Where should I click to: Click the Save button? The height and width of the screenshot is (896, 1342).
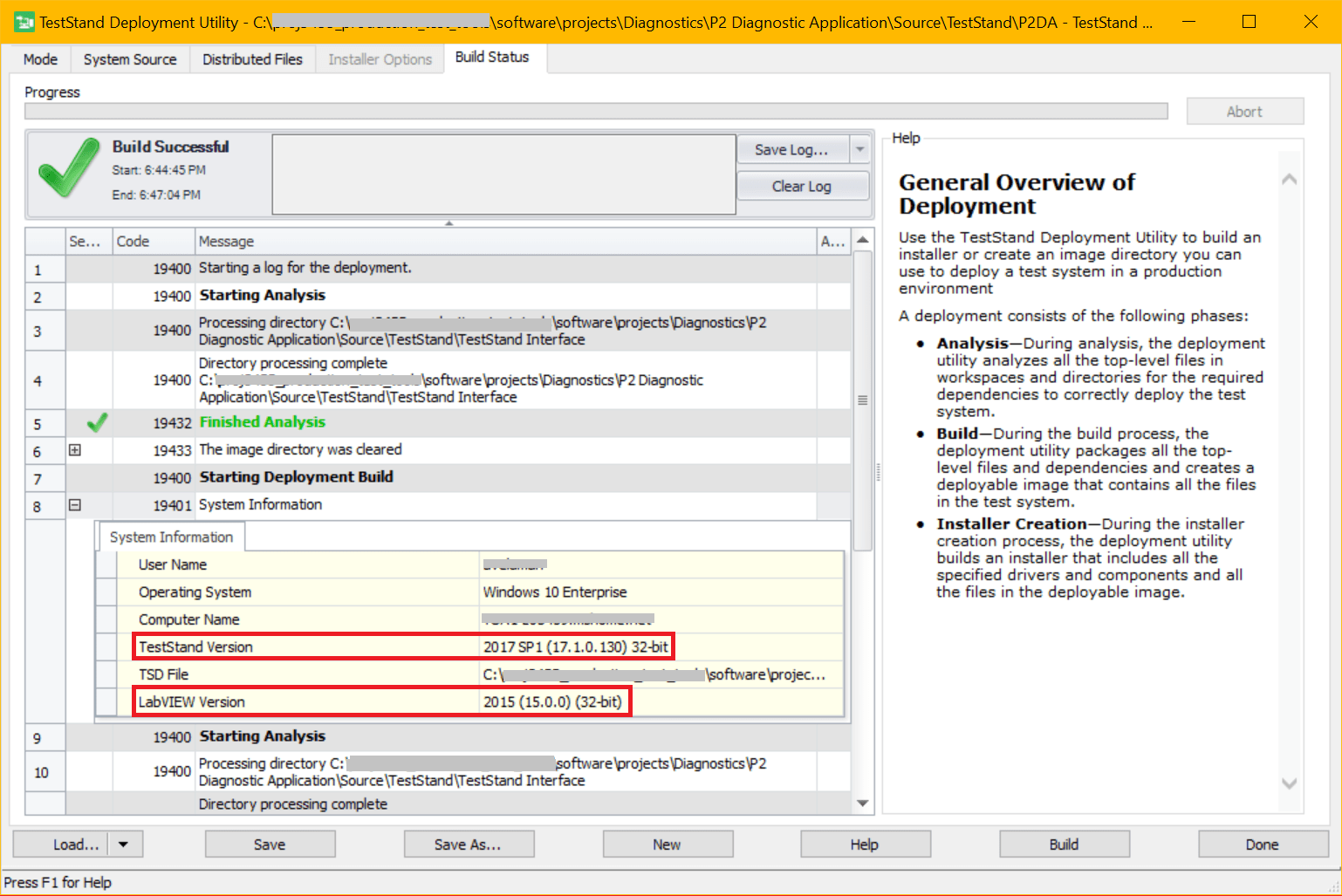click(270, 845)
